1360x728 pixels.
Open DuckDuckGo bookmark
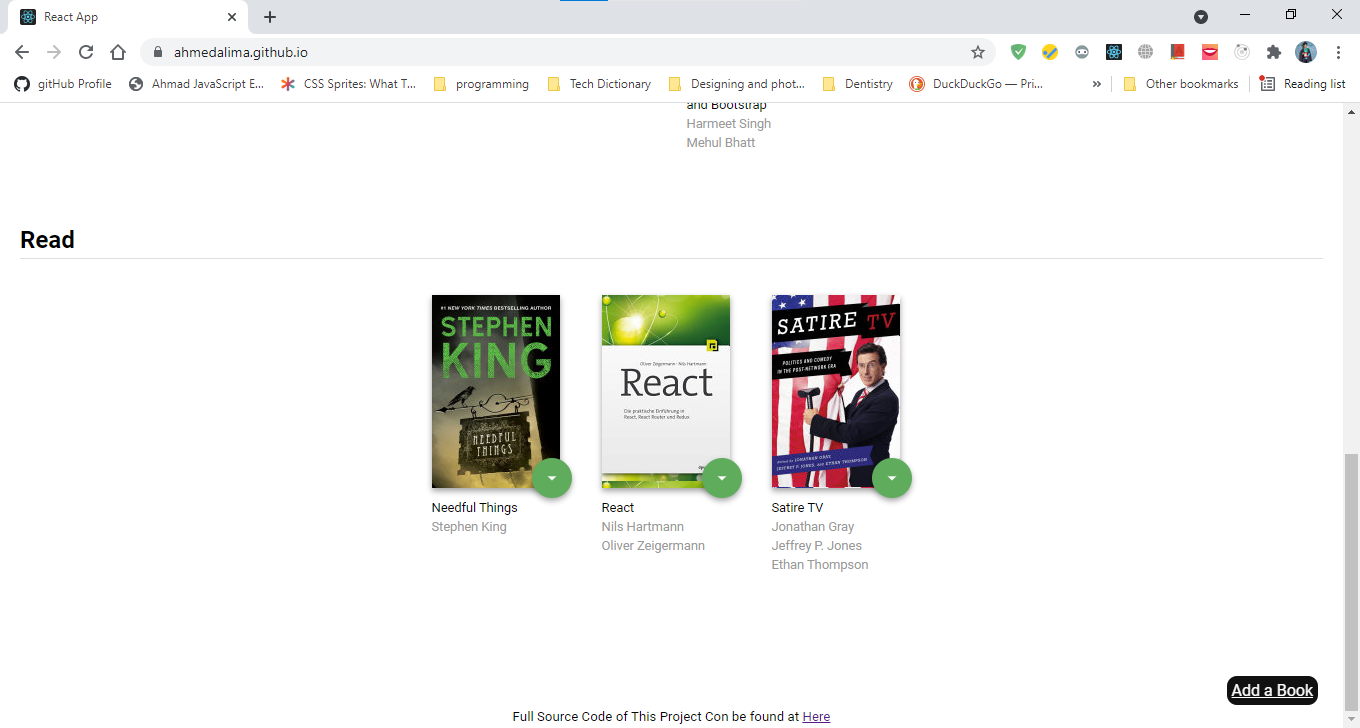tap(977, 84)
